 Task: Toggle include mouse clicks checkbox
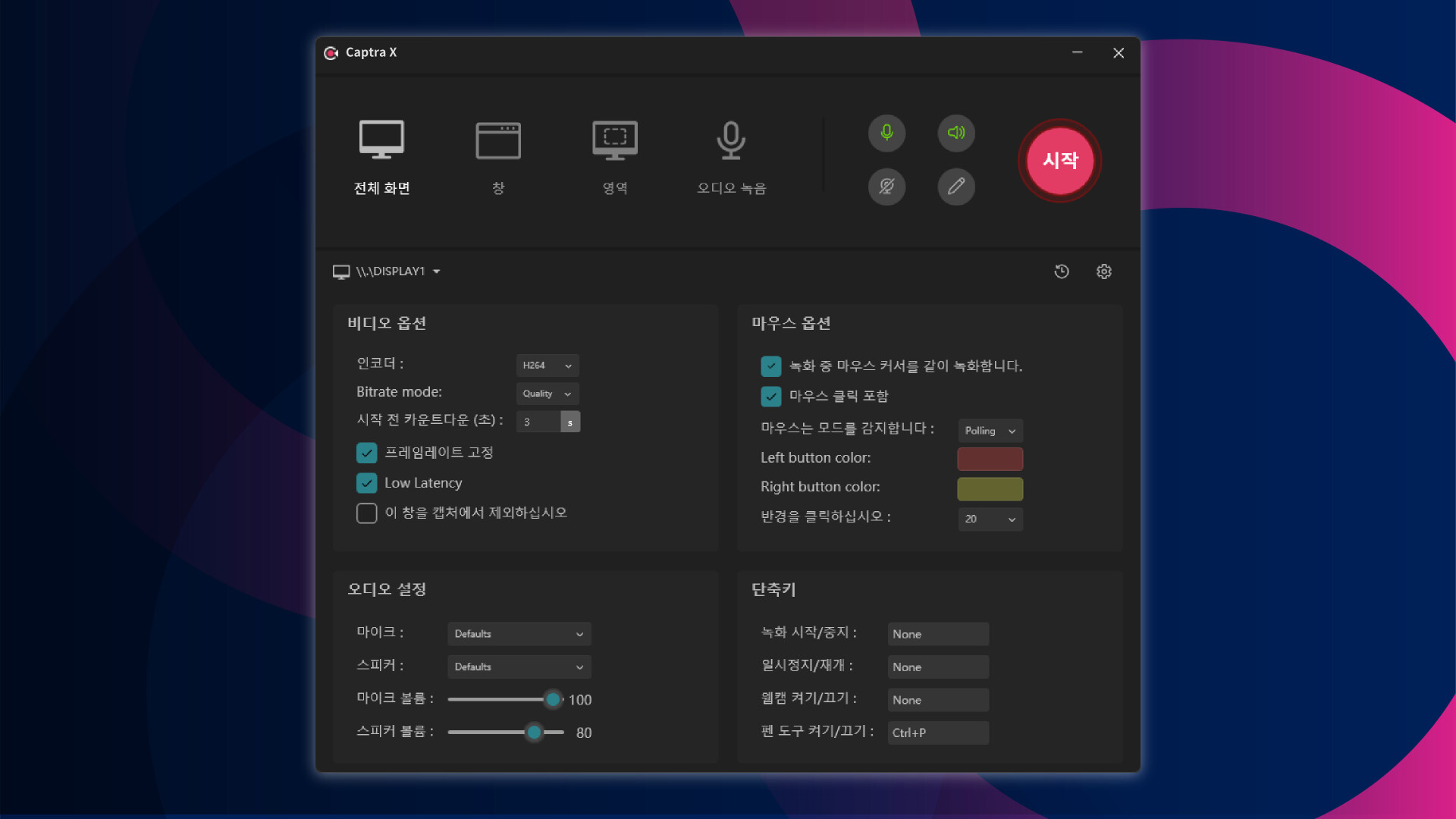click(x=771, y=397)
